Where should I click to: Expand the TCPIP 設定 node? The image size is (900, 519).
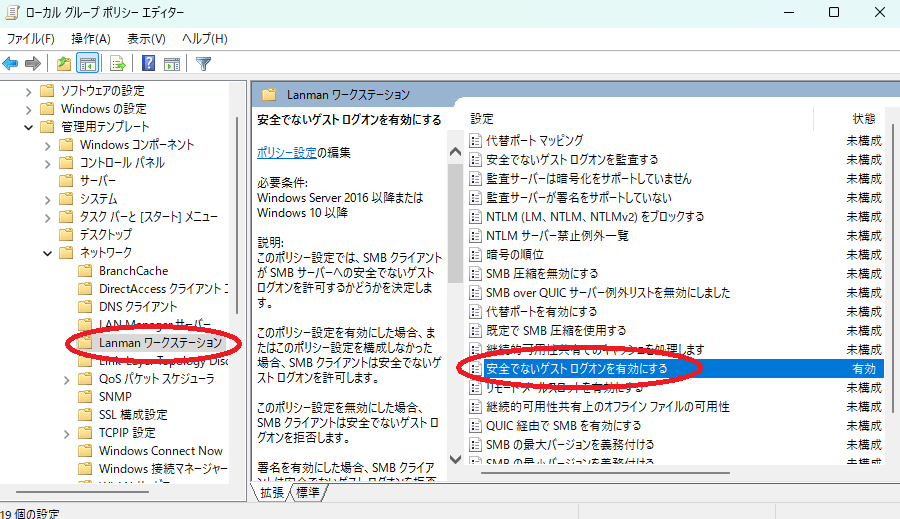[x=66, y=433]
